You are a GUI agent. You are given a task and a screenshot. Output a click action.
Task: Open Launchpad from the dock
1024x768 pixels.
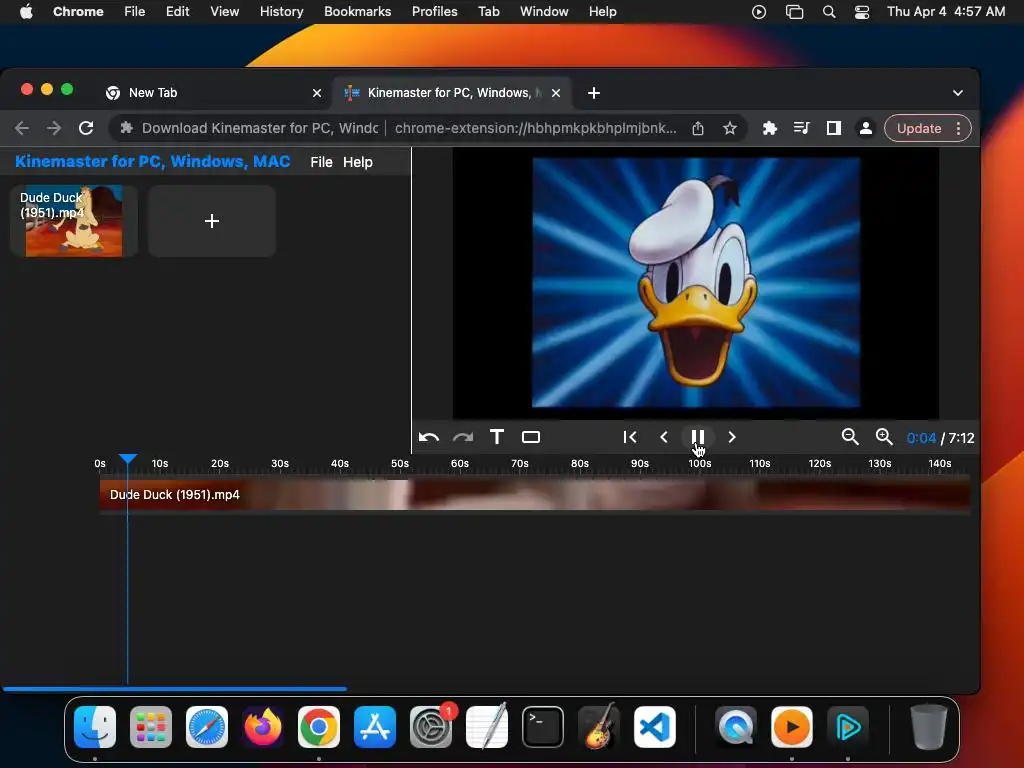151,727
